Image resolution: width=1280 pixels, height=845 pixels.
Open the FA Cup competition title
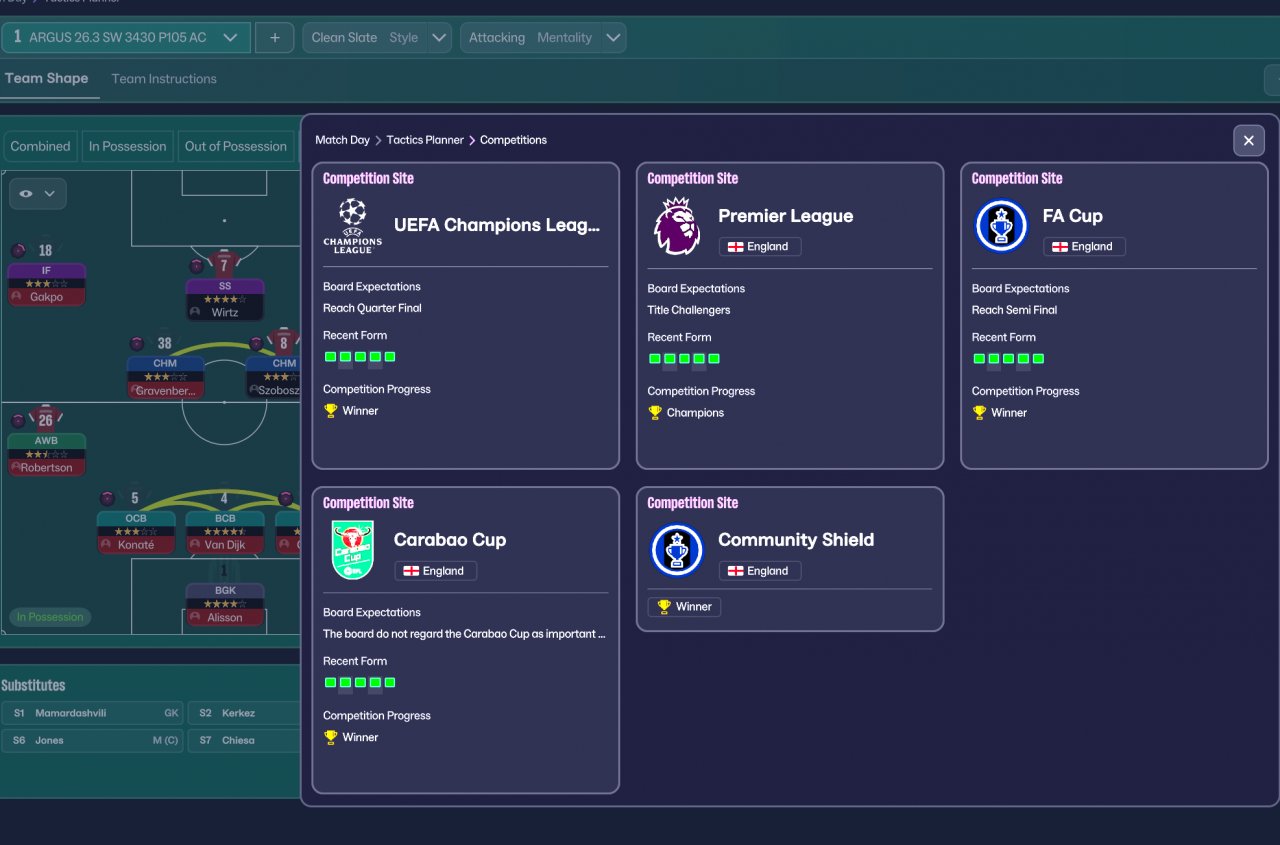[1072, 216]
